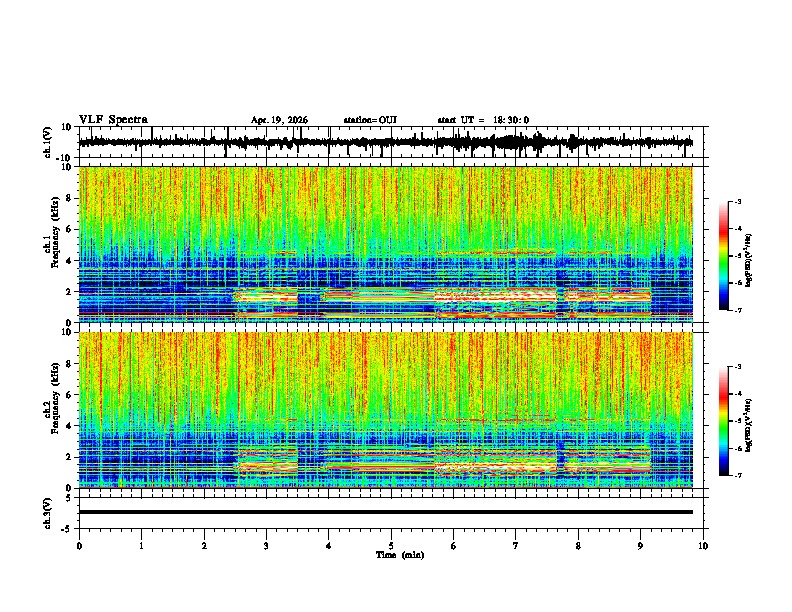Click the ch.2 Frequency (kHz) axis label
Image resolution: width=792 pixels, height=612 pixels.
51,410
